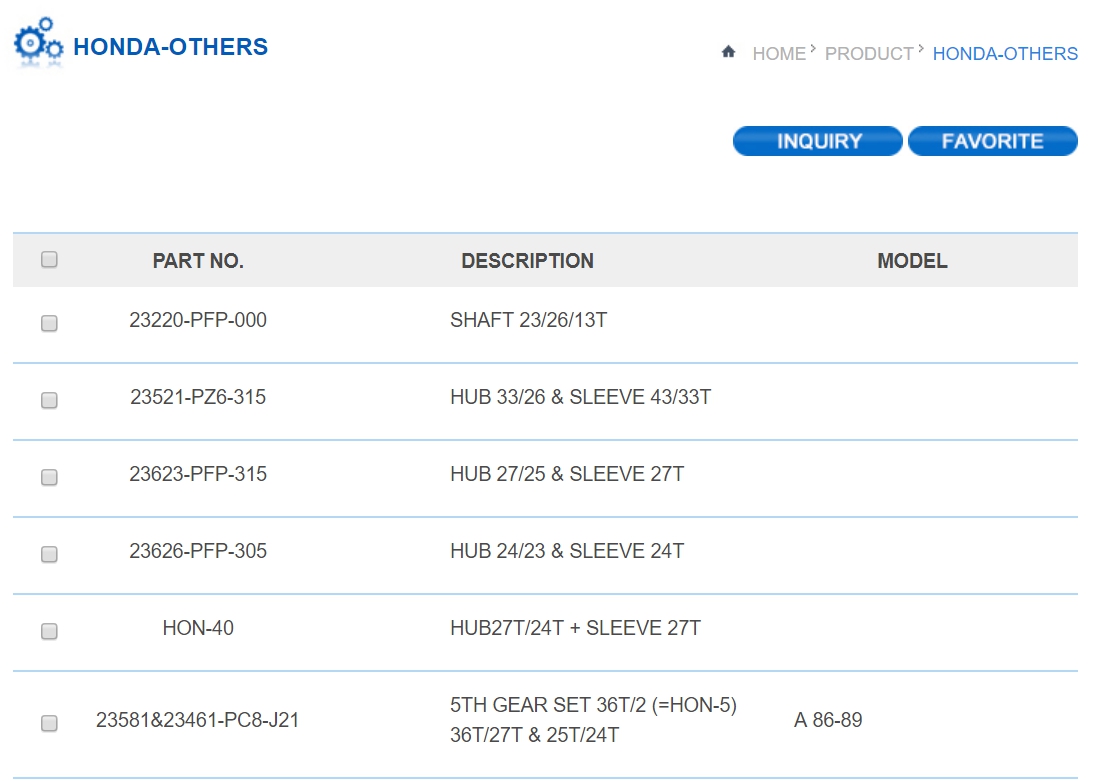This screenshot has width=1099, height=781.
Task: Click part number 23626-PFP-305
Action: (198, 551)
